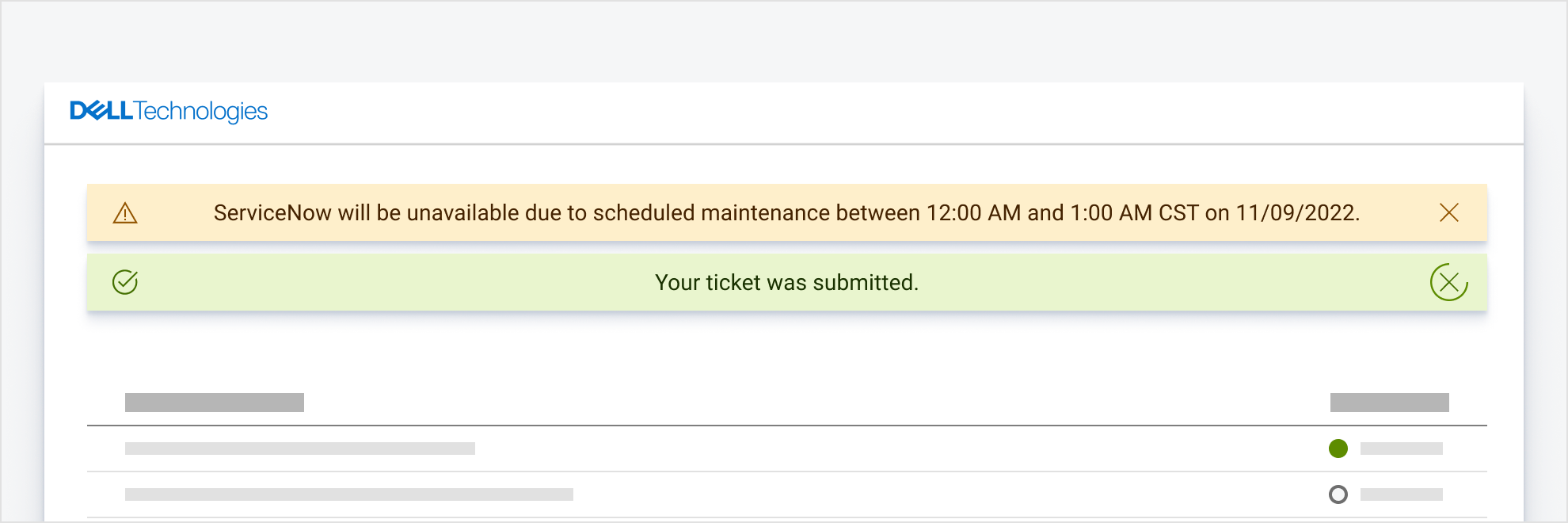Click the green checkmark success icon
Viewport: 1568px width, 523px height.
point(125,282)
